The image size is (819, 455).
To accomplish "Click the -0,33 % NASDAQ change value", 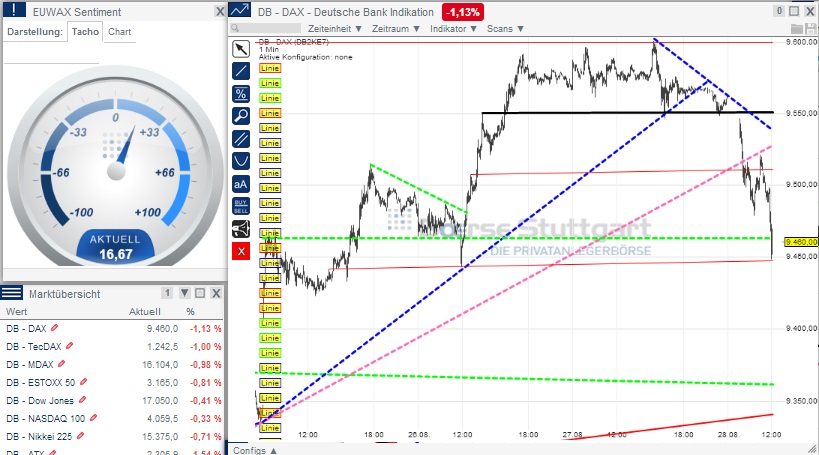I will click(205, 418).
